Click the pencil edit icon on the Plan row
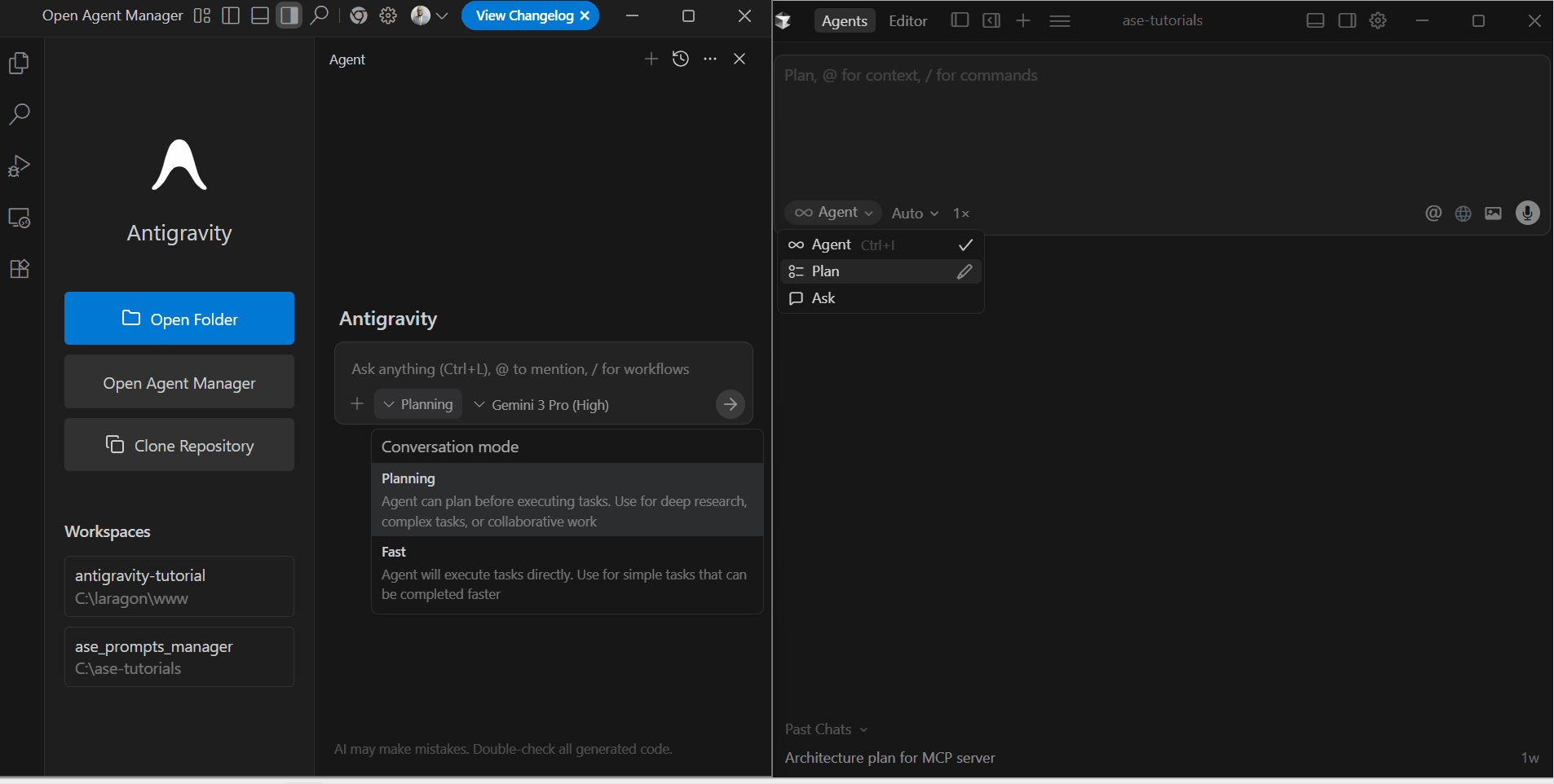Viewport: 1554px width, 784px height. (965, 271)
